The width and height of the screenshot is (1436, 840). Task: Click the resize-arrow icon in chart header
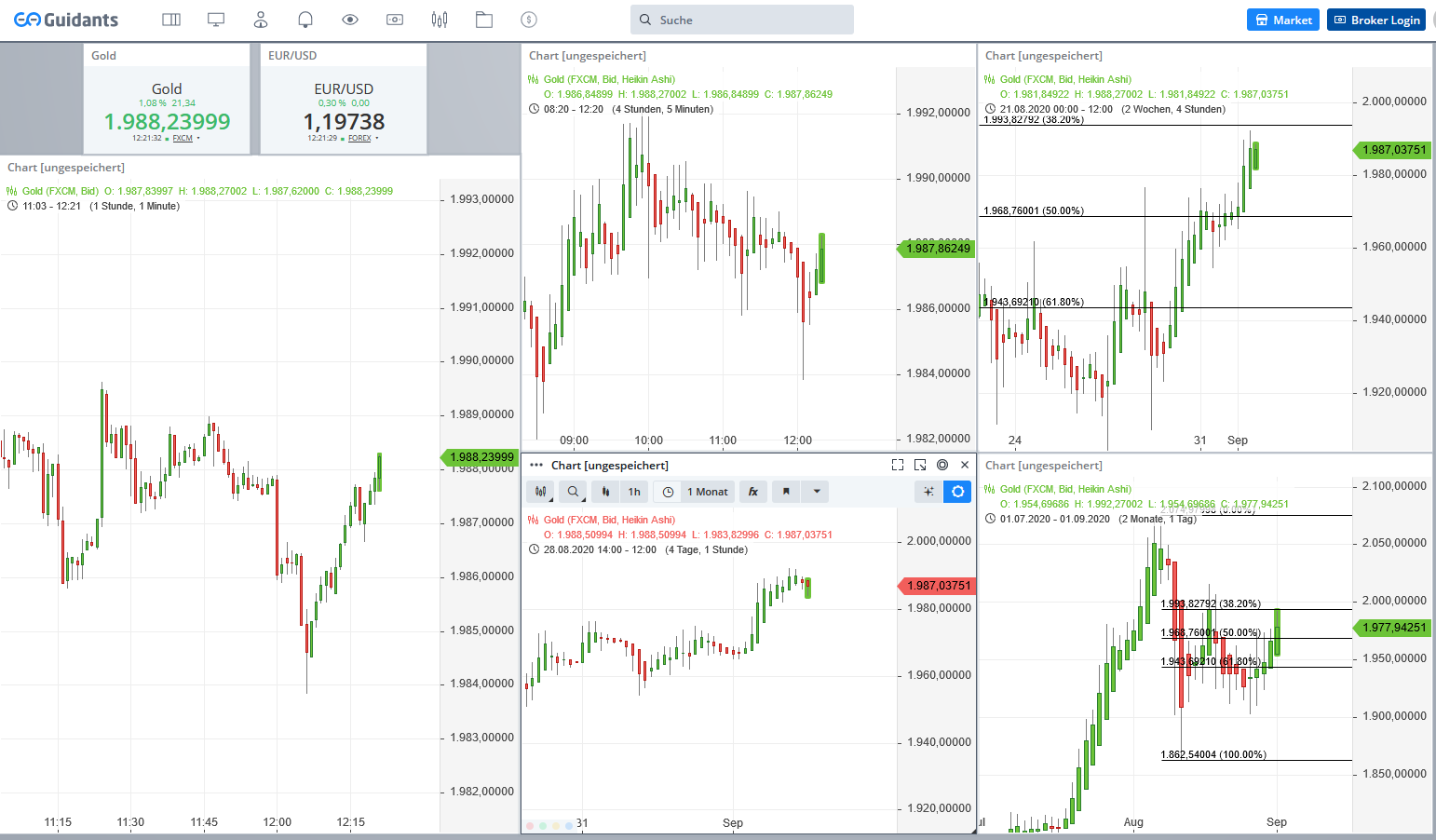920,465
